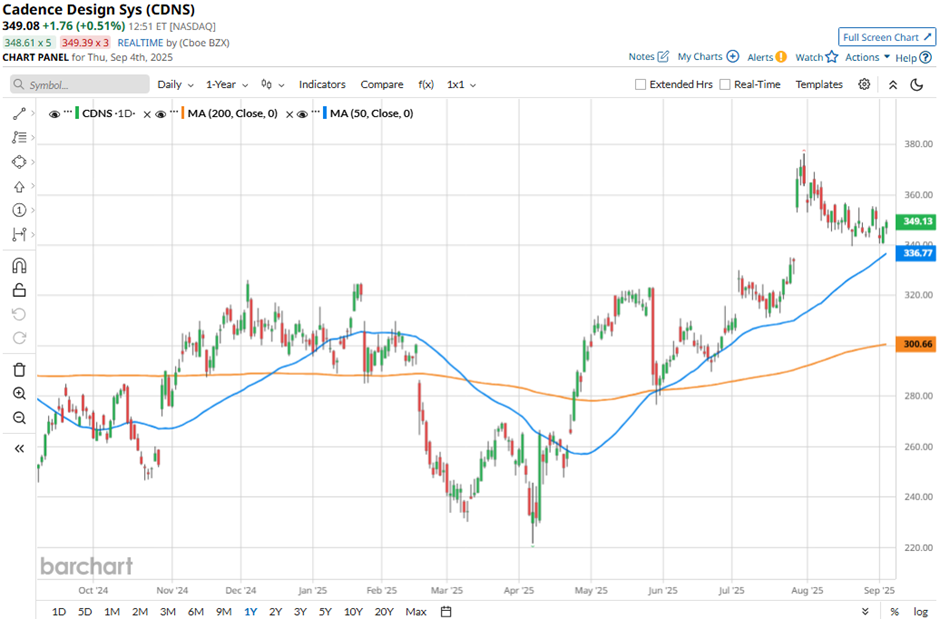Activate the magnet snap tool
Image resolution: width=940 pixels, height=619 pixels.
[19, 265]
